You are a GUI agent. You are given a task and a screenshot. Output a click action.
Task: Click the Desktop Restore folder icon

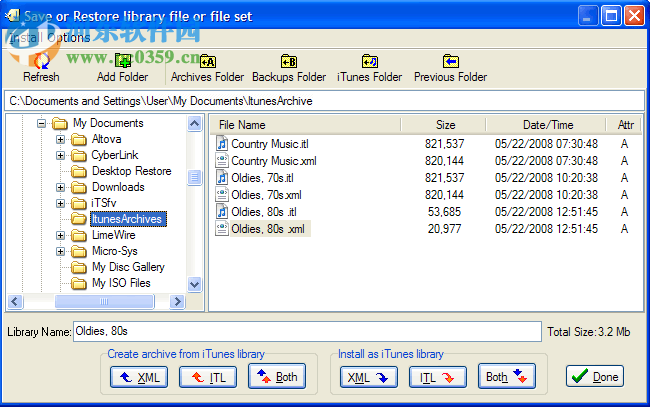point(78,171)
